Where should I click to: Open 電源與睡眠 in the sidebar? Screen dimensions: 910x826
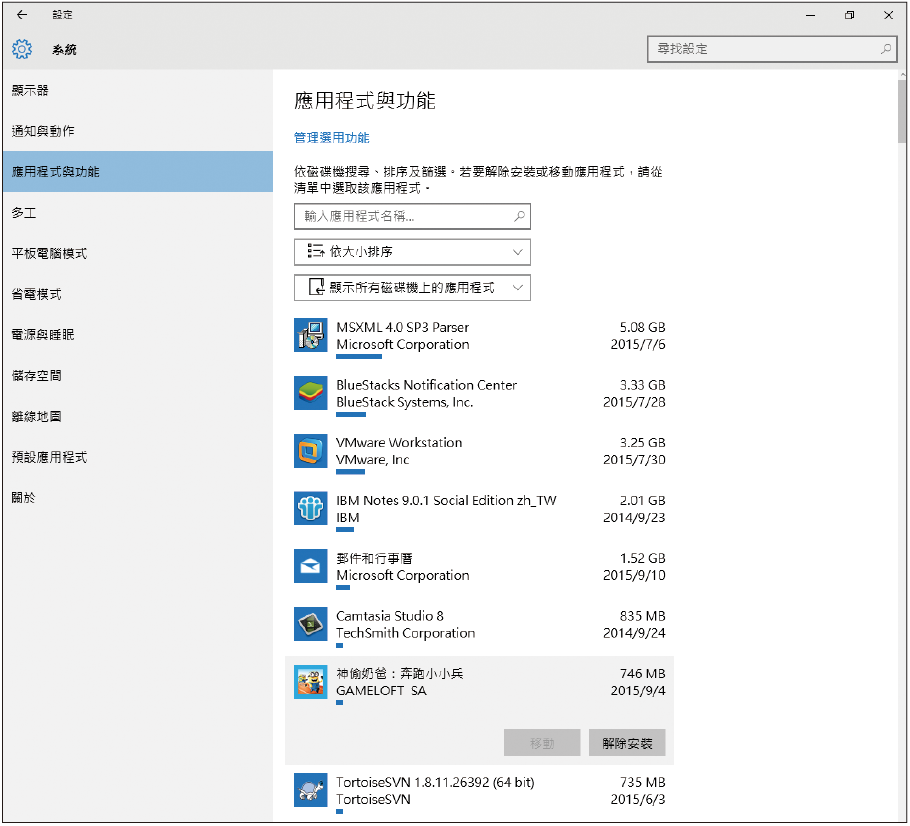click(138, 334)
